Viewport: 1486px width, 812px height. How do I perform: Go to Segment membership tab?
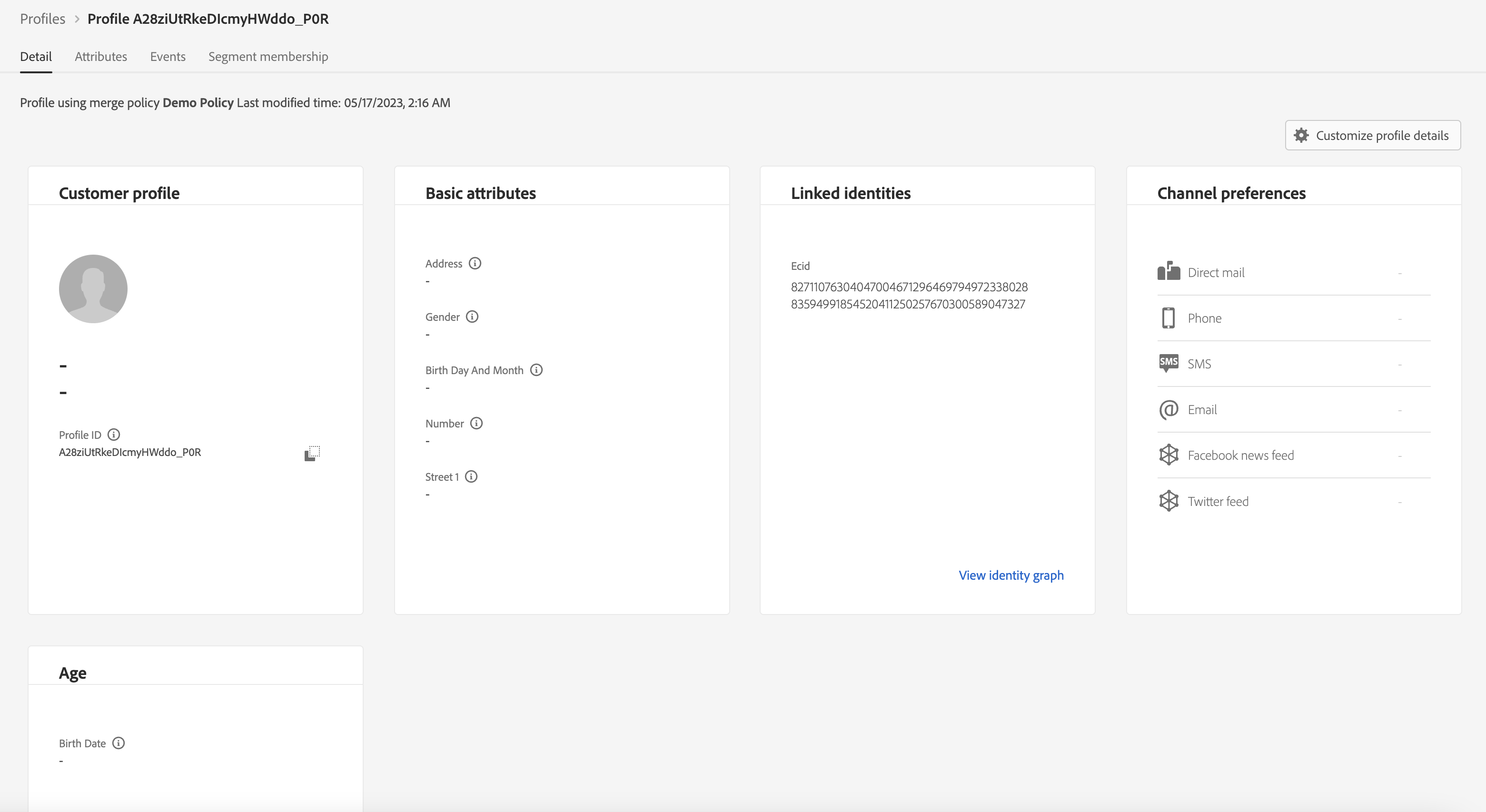click(x=268, y=57)
